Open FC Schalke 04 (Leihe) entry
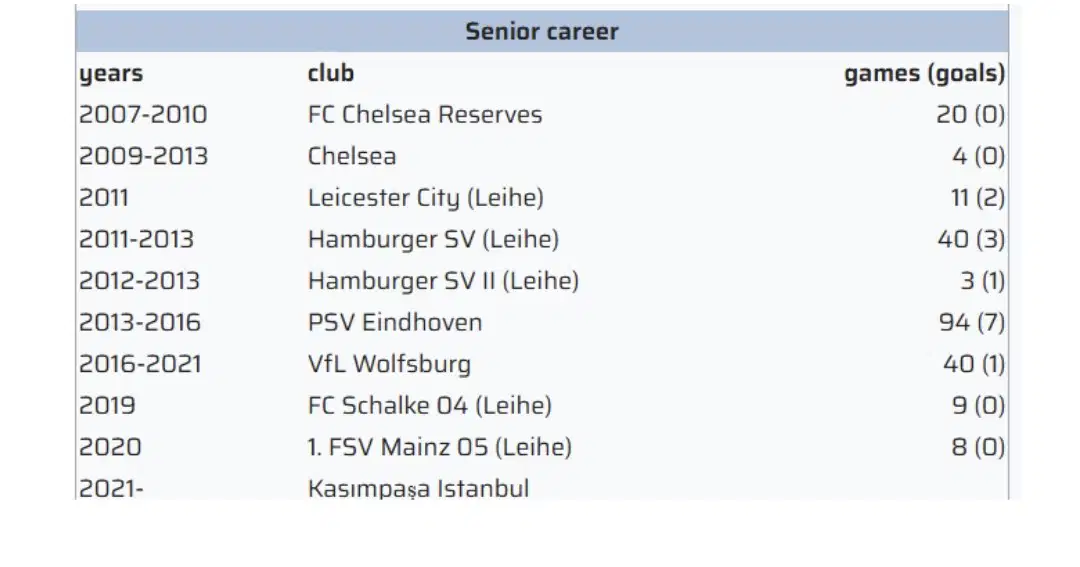Image resolution: width=1080 pixels, height=567 pixels. click(430, 405)
